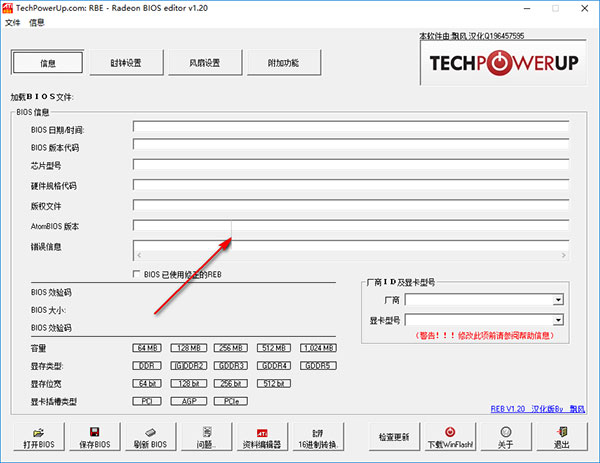The image size is (600, 463).
Task: Switch to the 附加功能 tab
Action: [x=284, y=62]
